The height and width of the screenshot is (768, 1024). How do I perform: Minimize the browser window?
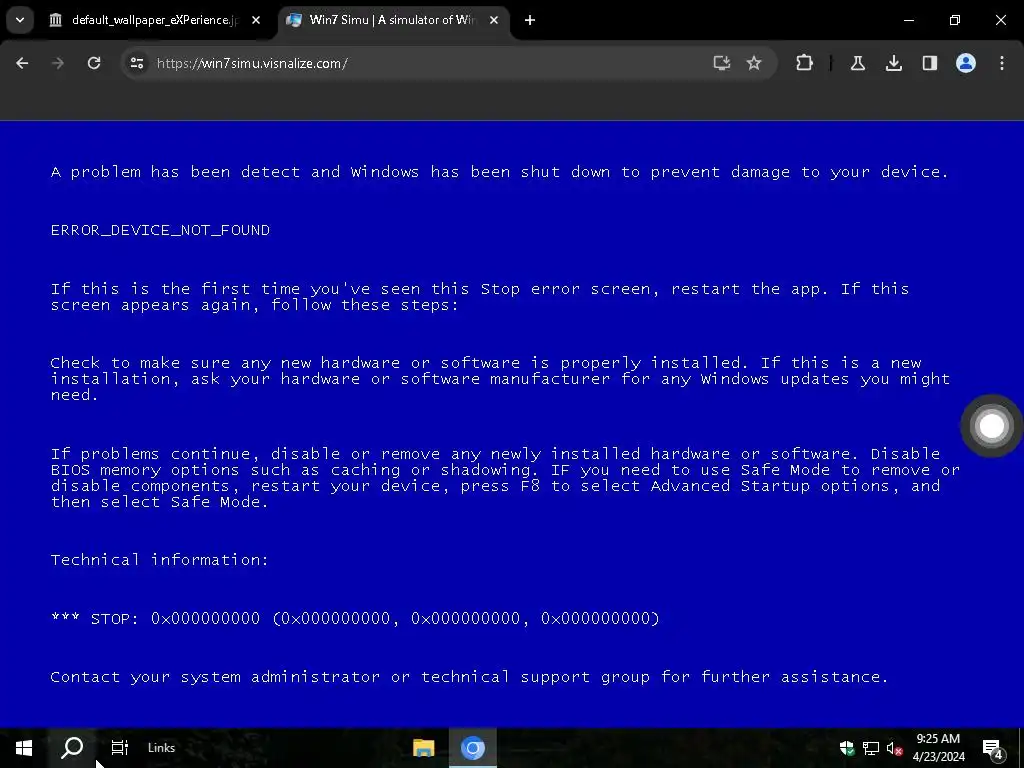click(908, 20)
